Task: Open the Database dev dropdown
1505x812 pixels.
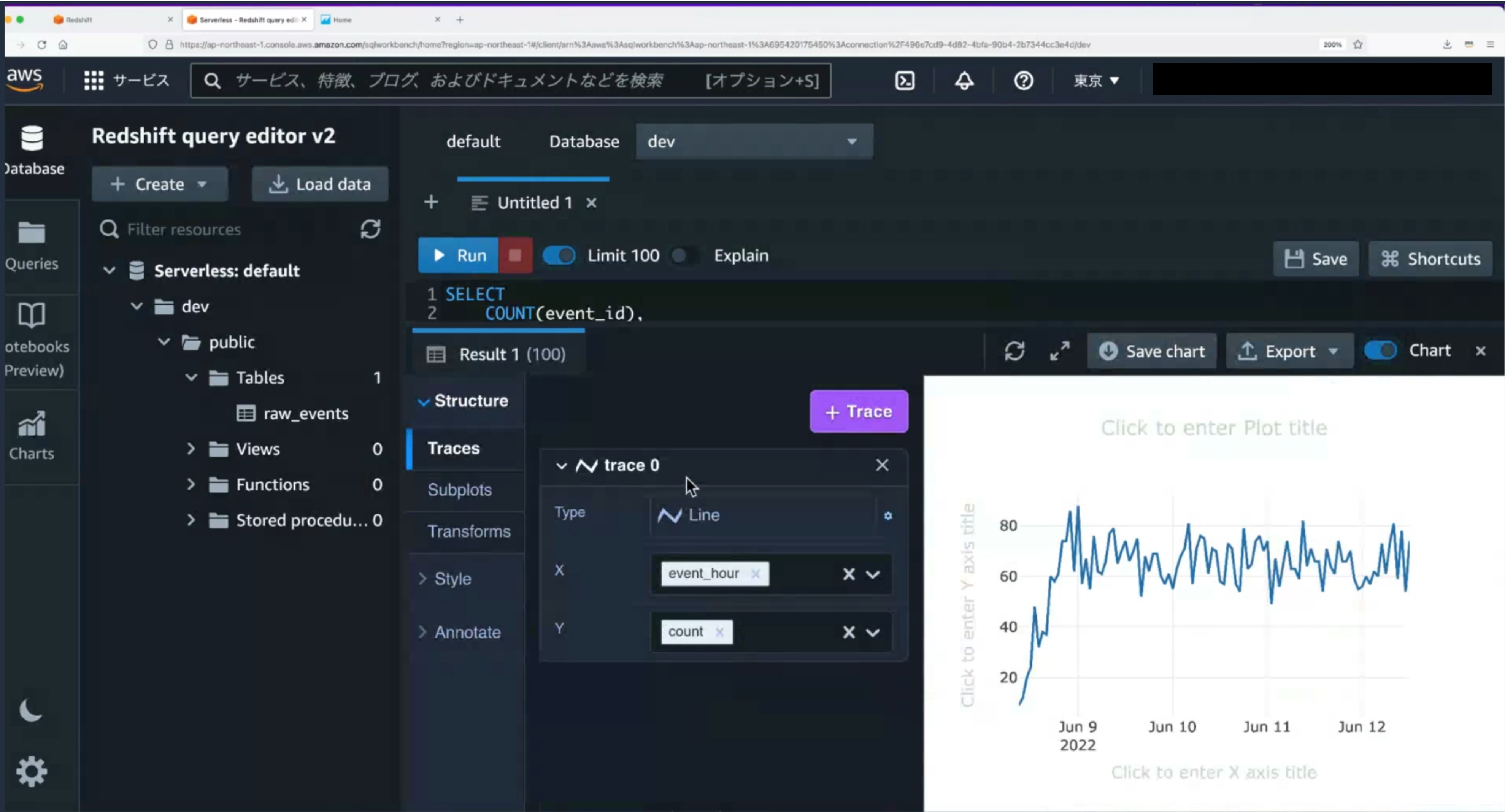Action: coord(754,141)
